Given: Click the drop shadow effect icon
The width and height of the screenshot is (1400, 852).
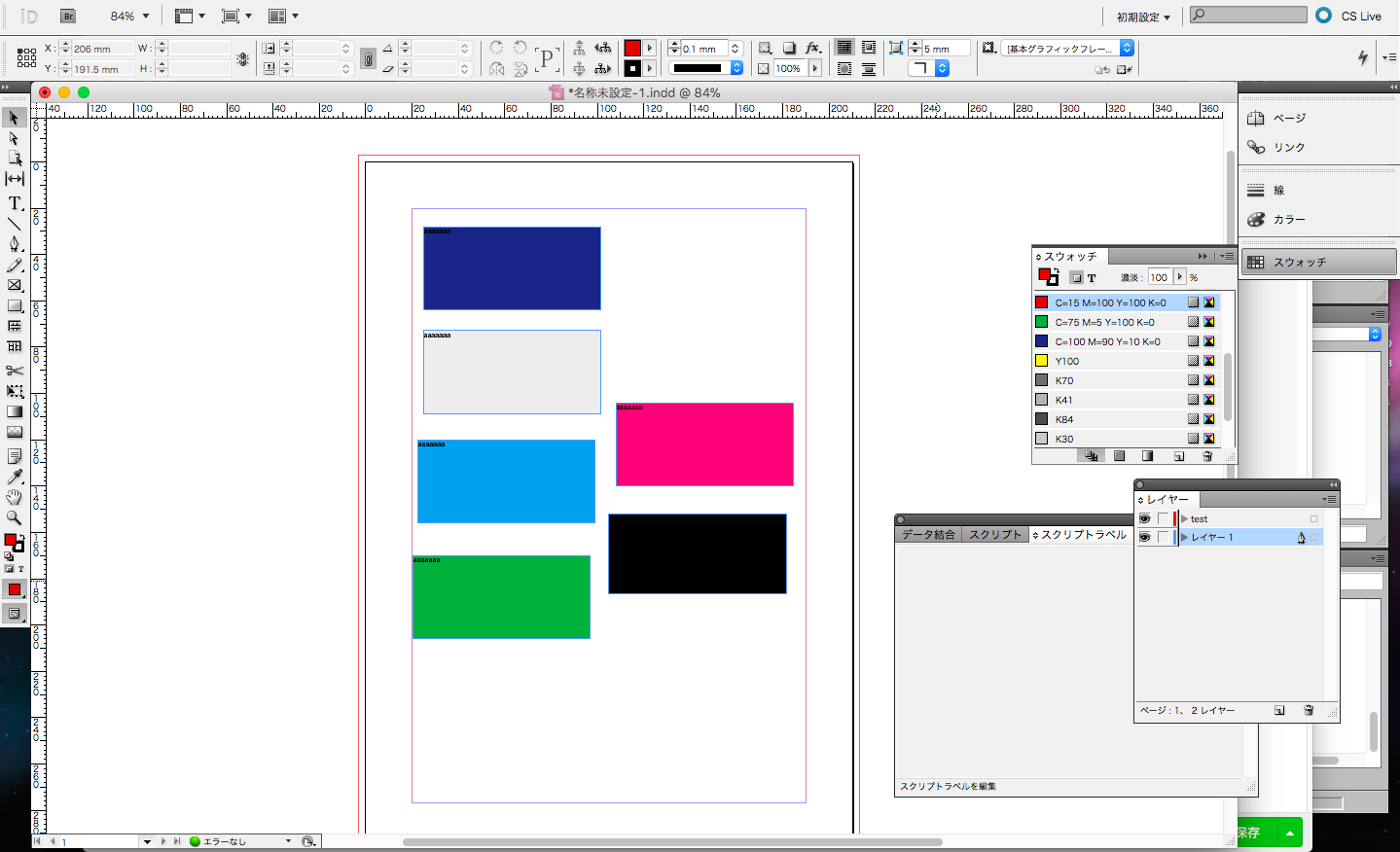Looking at the screenshot, I should coord(789,48).
